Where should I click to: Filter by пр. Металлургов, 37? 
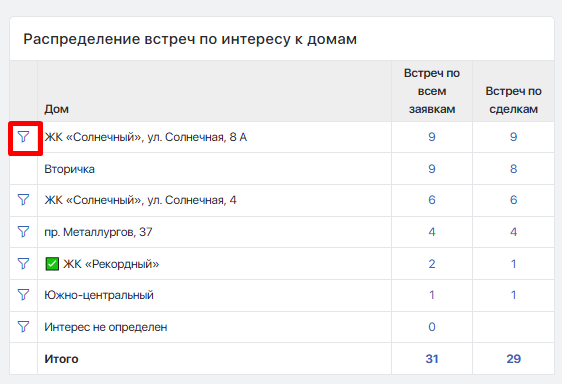tap(23, 232)
